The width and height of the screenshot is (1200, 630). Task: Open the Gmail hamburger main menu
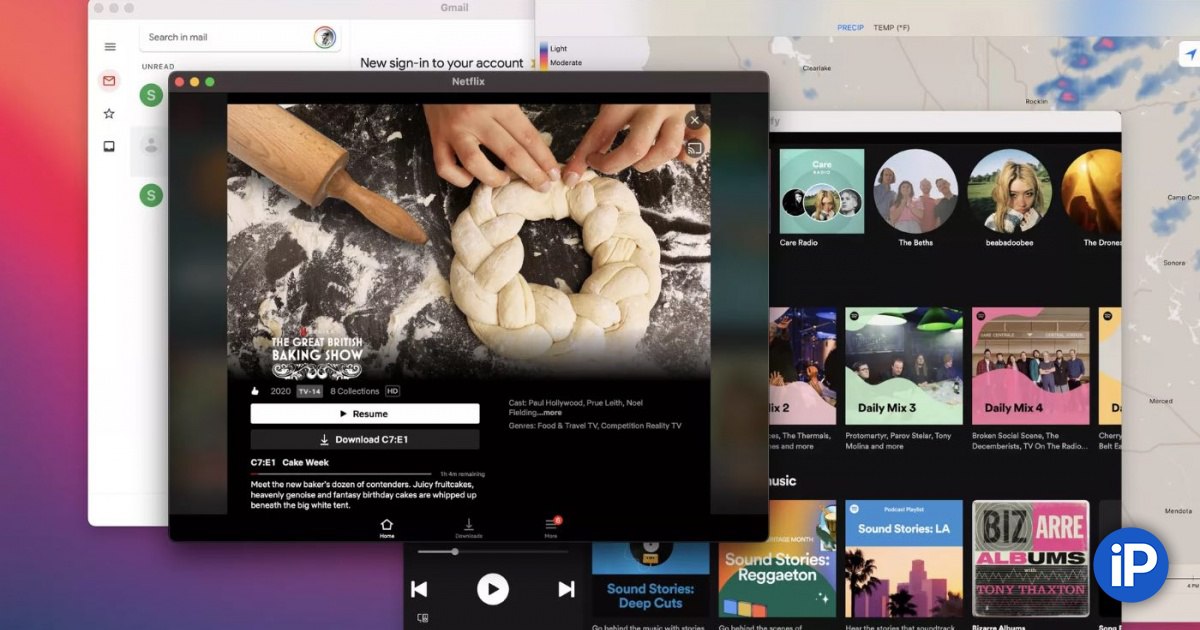pos(110,46)
